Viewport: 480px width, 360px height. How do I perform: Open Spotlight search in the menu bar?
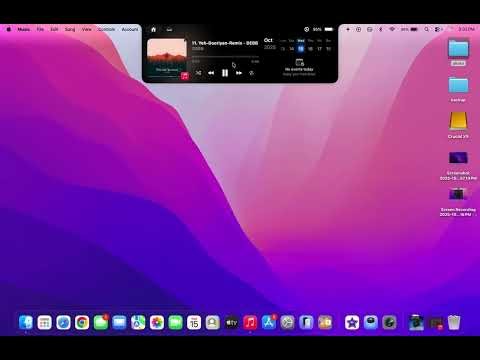(426, 29)
